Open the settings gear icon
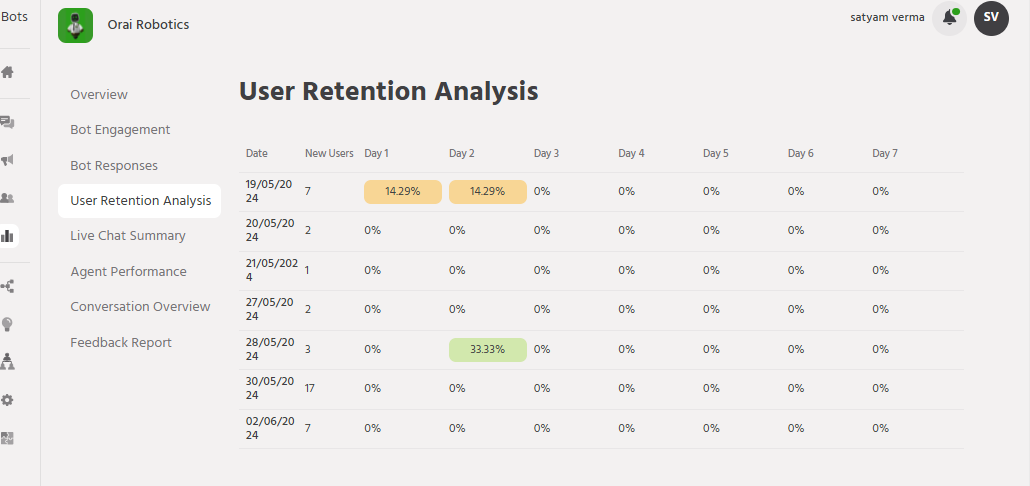 pyautogui.click(x=8, y=400)
